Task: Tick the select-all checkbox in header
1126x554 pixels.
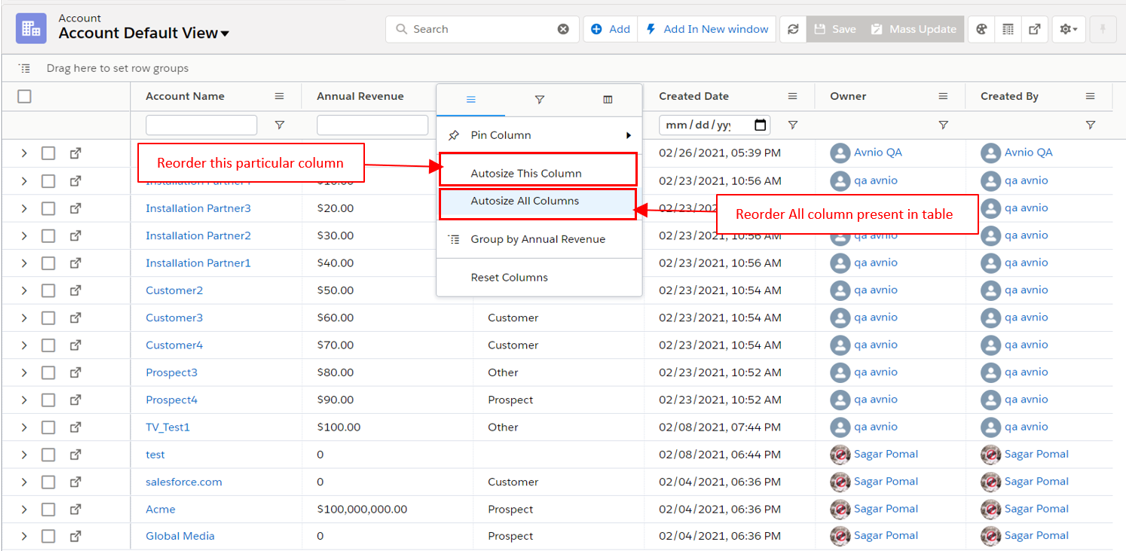Action: [25, 97]
